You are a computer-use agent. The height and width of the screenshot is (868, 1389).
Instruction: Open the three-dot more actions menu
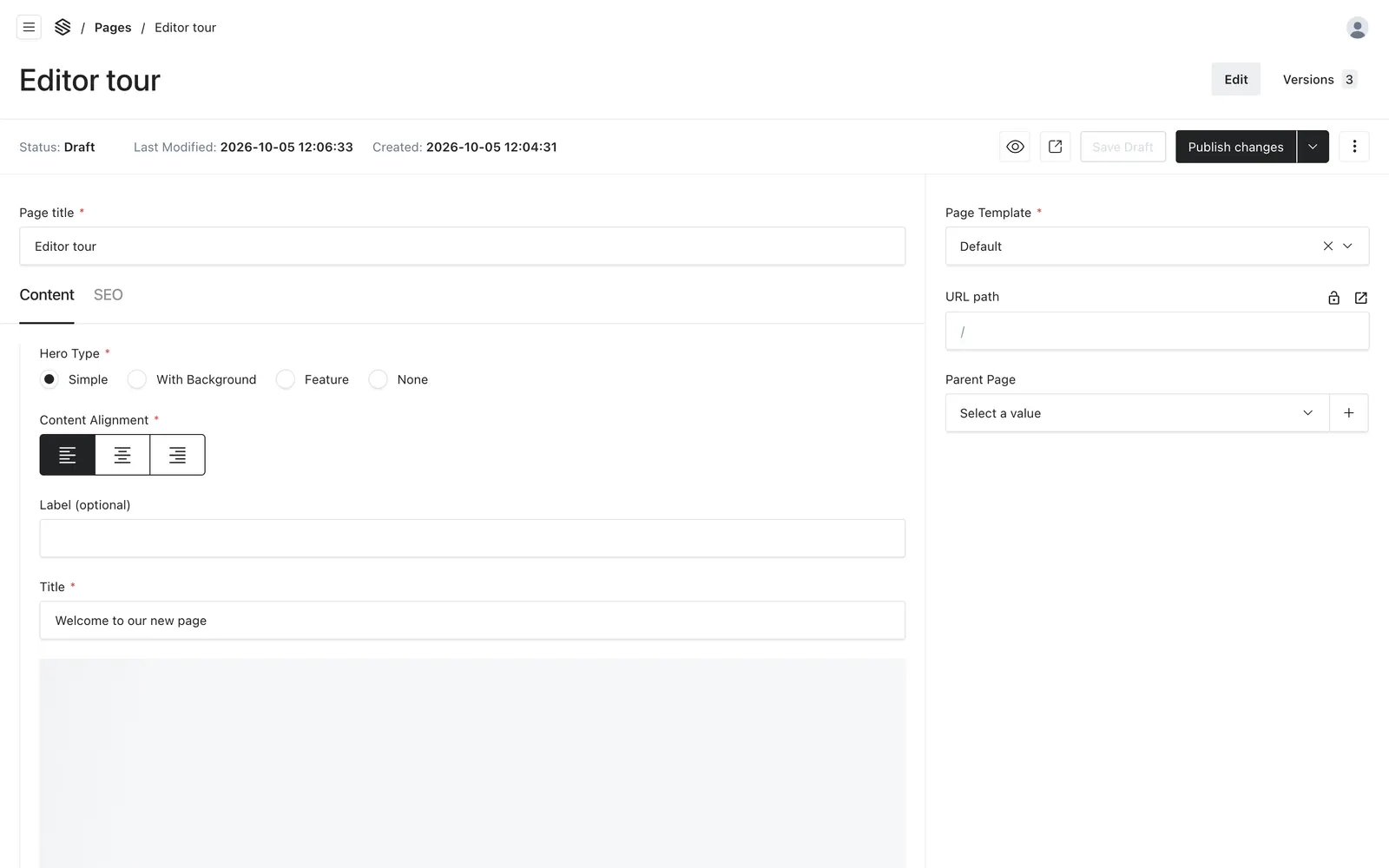(1353, 147)
